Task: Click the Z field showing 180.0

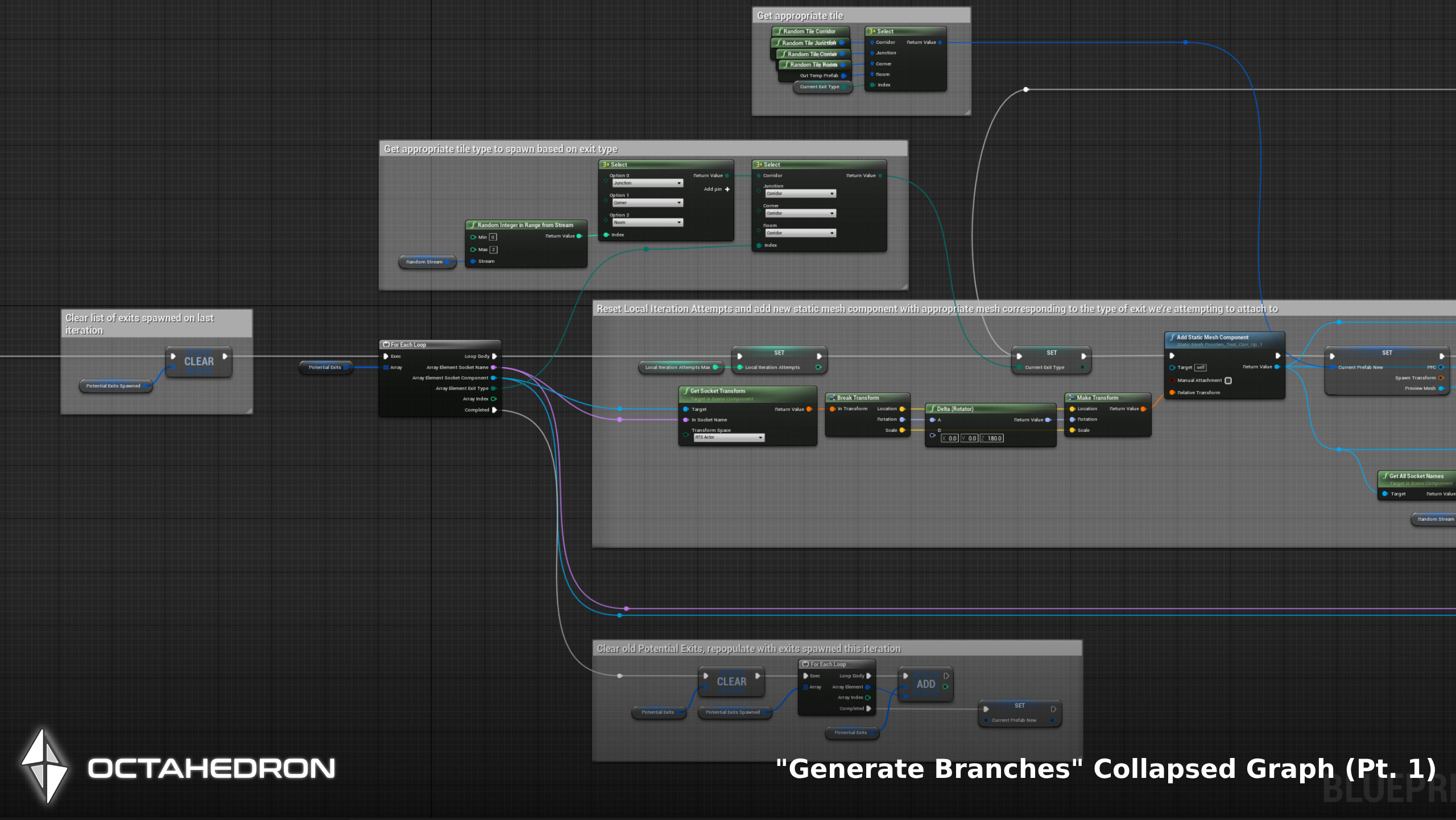Action: tap(991, 438)
